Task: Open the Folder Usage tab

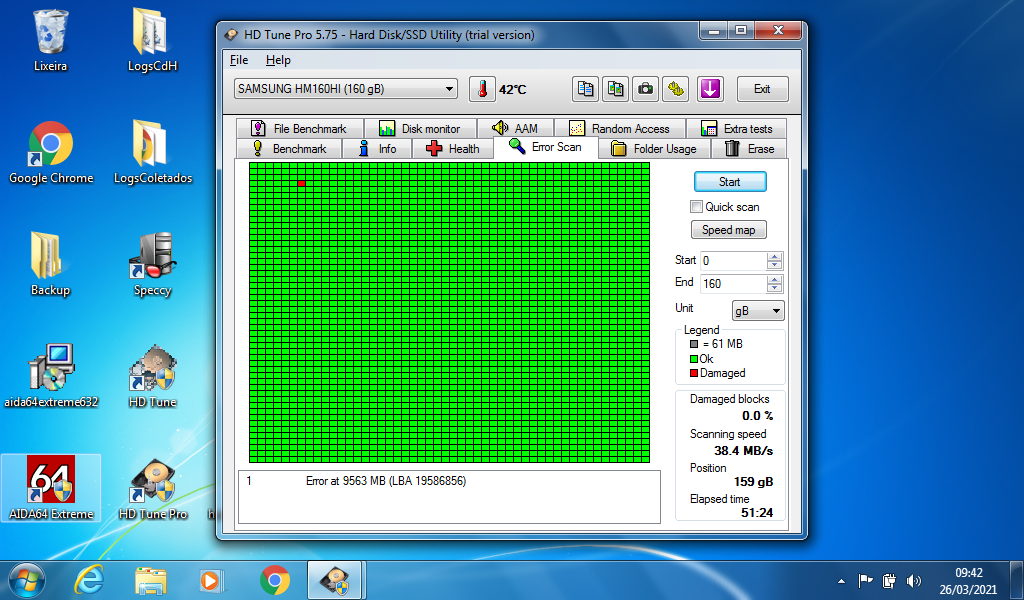Action: click(654, 149)
